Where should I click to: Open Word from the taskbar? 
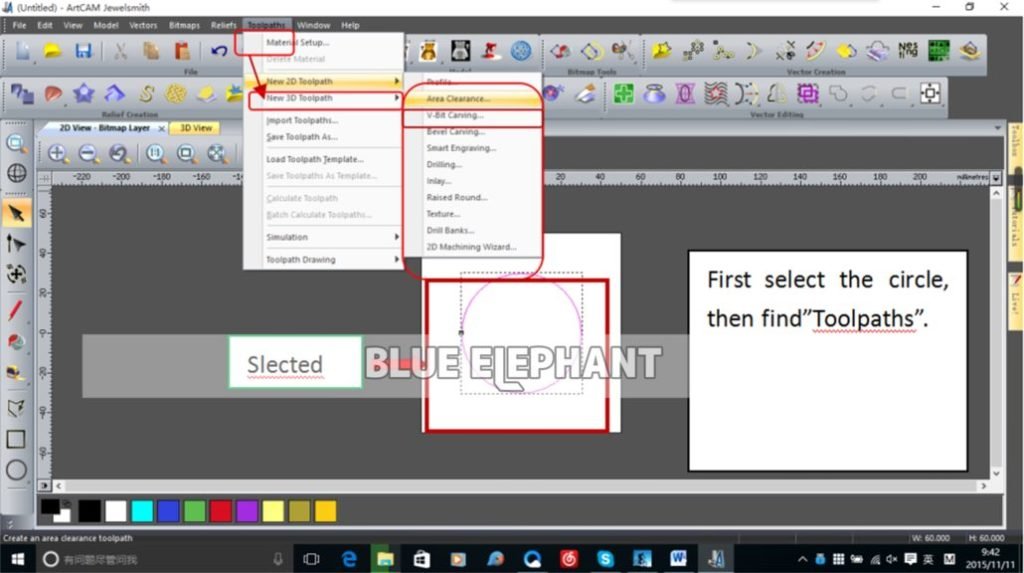tap(678, 559)
